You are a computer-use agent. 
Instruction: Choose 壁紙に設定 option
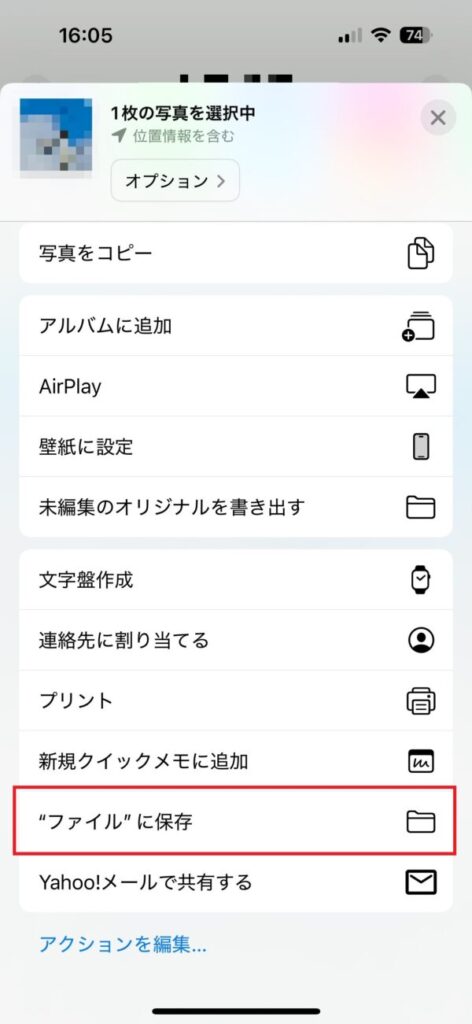pyautogui.click(x=236, y=447)
